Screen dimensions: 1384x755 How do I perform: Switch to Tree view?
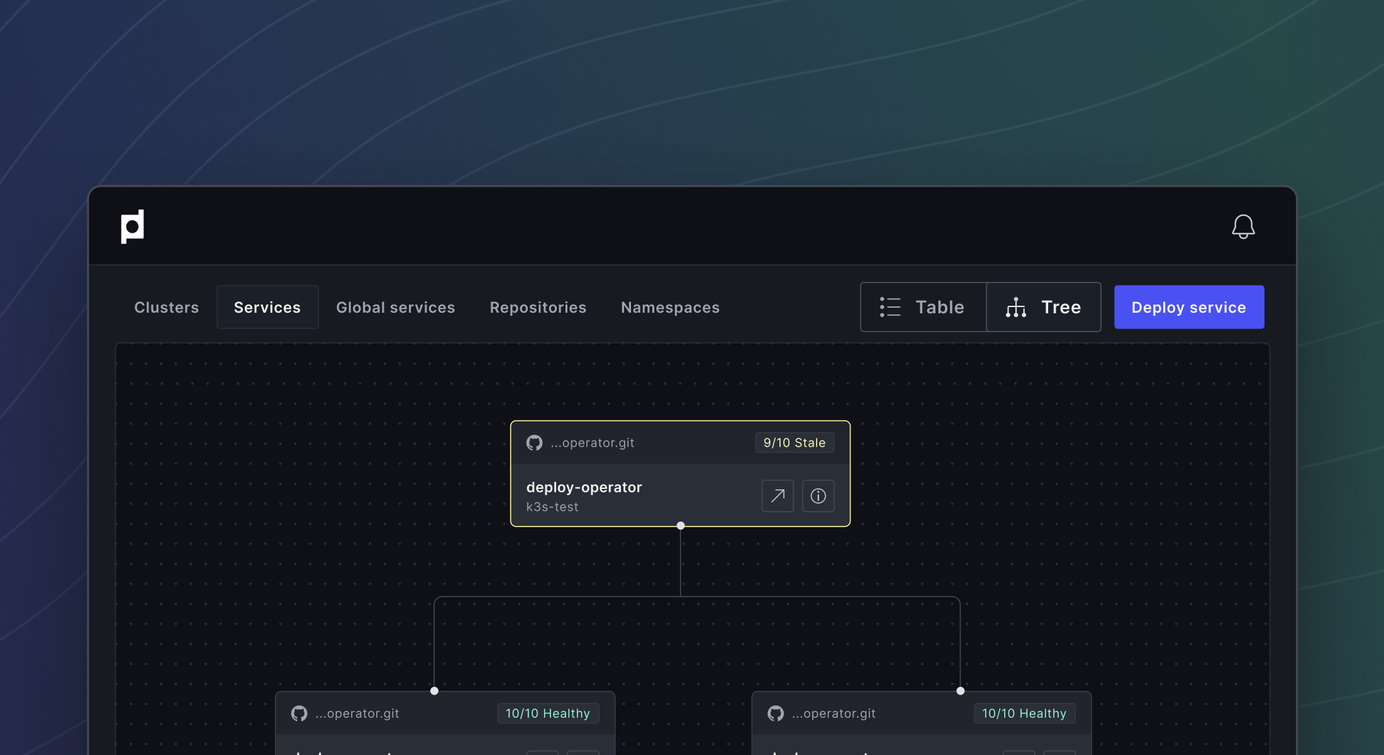pyautogui.click(x=1043, y=307)
